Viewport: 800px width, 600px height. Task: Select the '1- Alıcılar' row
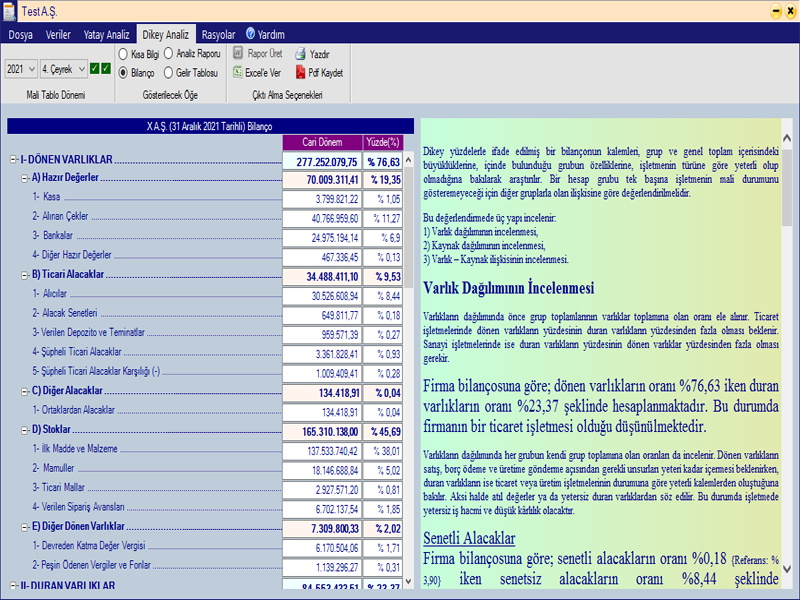click(49, 294)
